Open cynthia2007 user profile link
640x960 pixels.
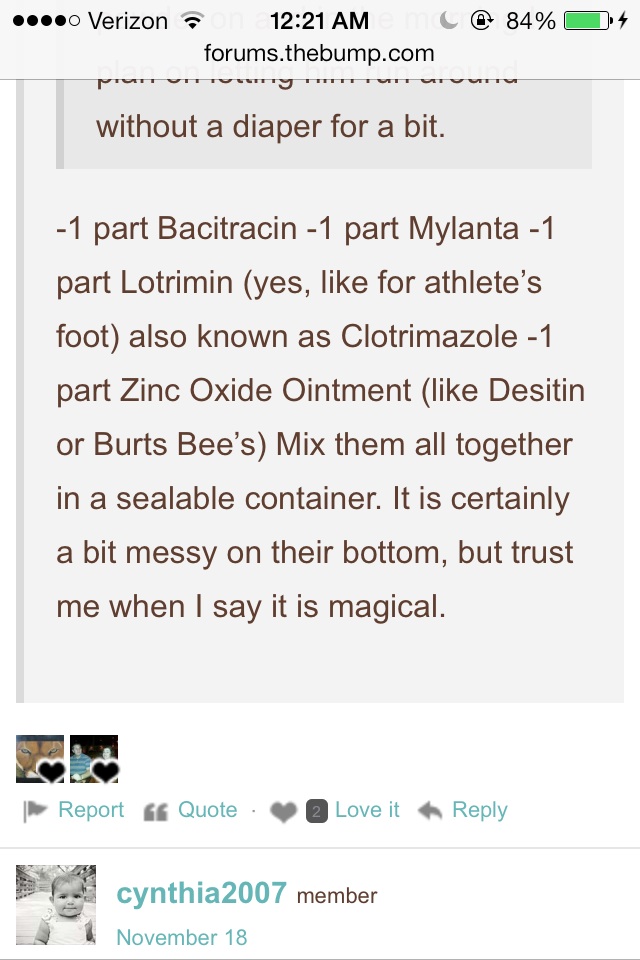pos(201,893)
